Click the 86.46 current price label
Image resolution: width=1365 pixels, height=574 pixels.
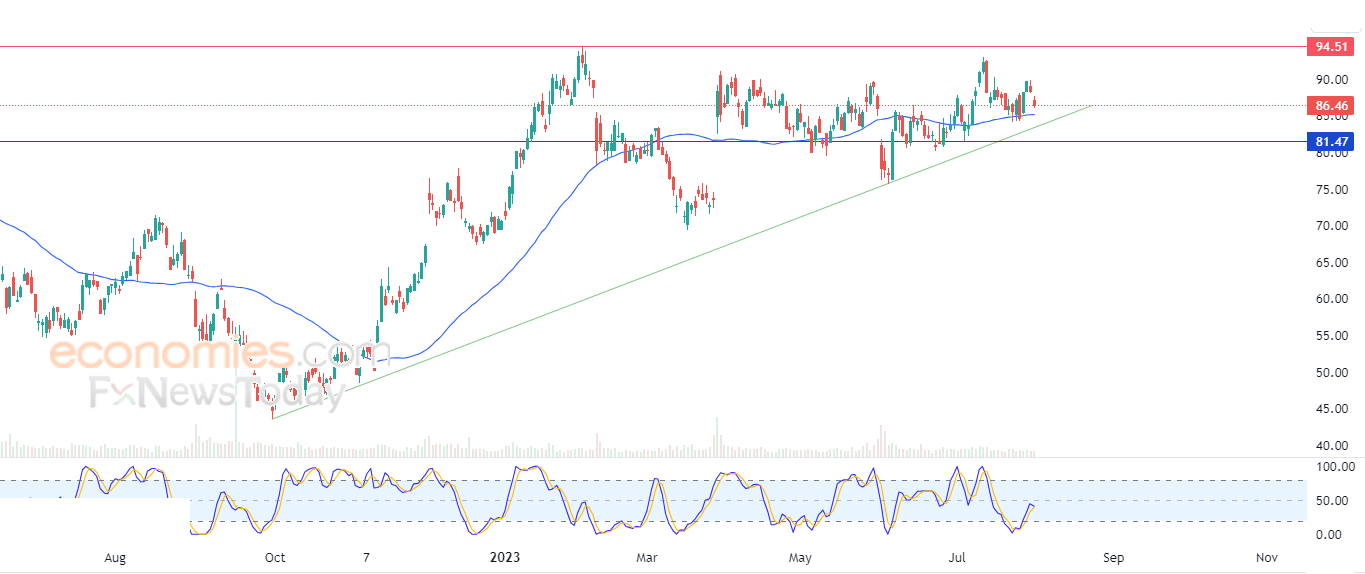1333,105
